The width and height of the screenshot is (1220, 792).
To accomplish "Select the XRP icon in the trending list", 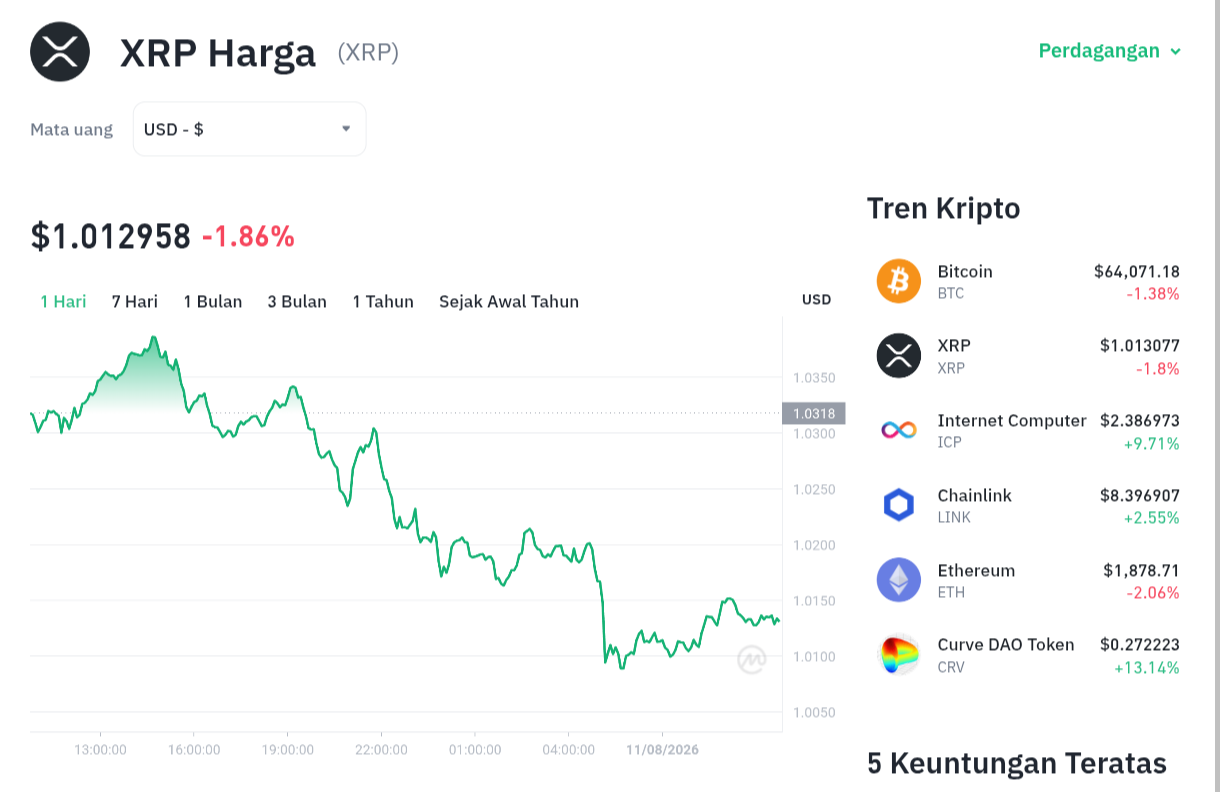I will pyautogui.click(x=898, y=355).
